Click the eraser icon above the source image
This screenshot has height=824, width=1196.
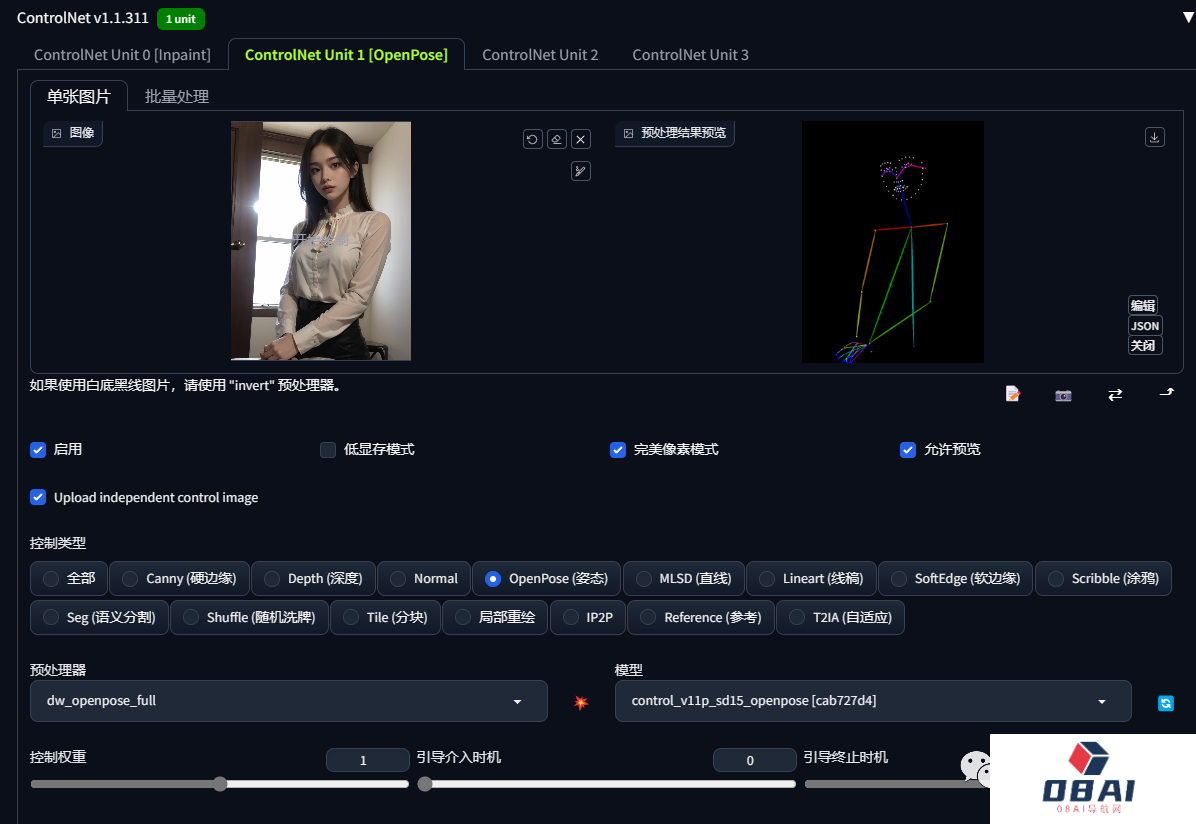[x=557, y=139]
